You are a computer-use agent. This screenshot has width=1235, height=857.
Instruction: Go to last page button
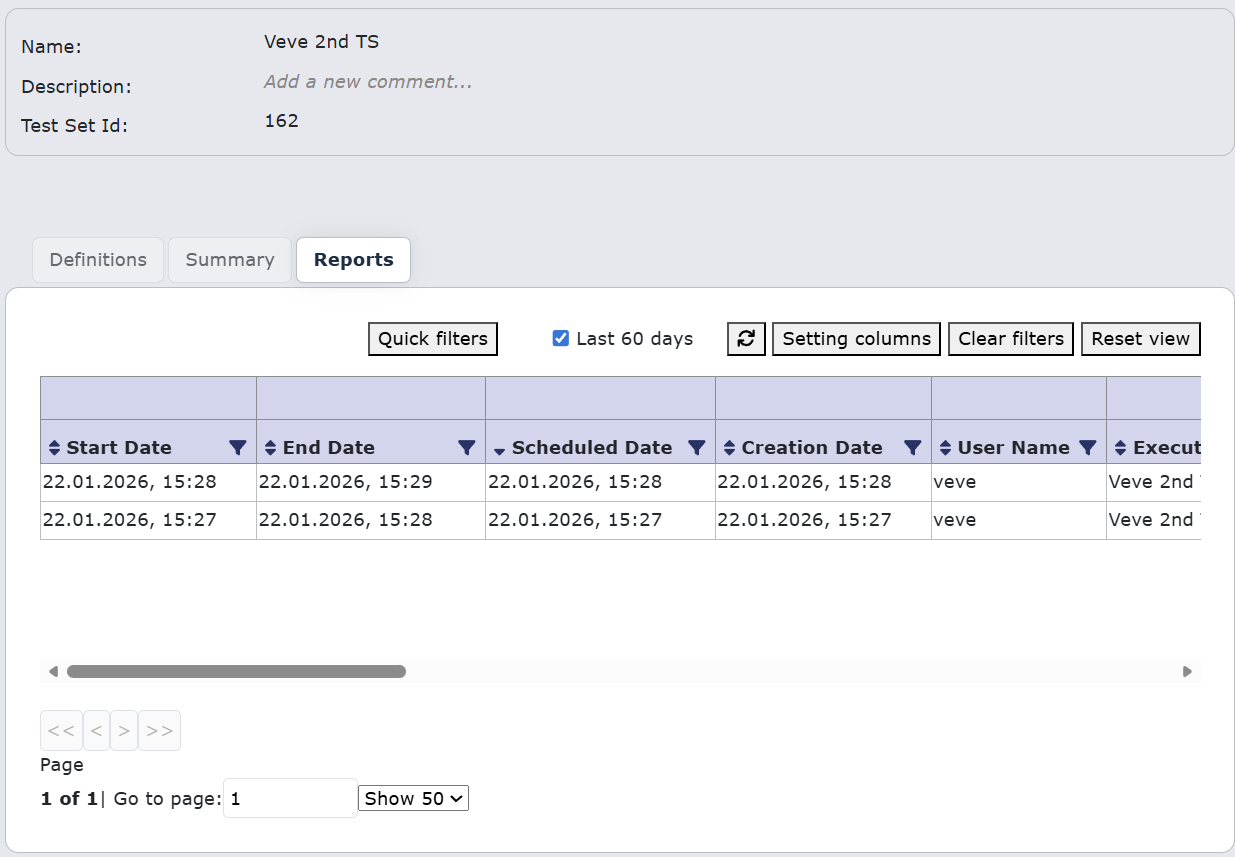pyautogui.click(x=159, y=731)
